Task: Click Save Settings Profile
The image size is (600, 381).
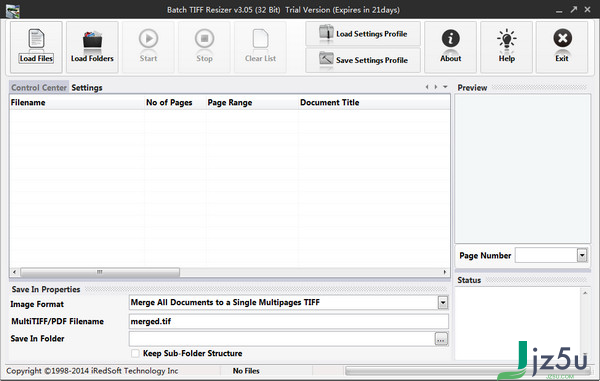Action: (363, 60)
